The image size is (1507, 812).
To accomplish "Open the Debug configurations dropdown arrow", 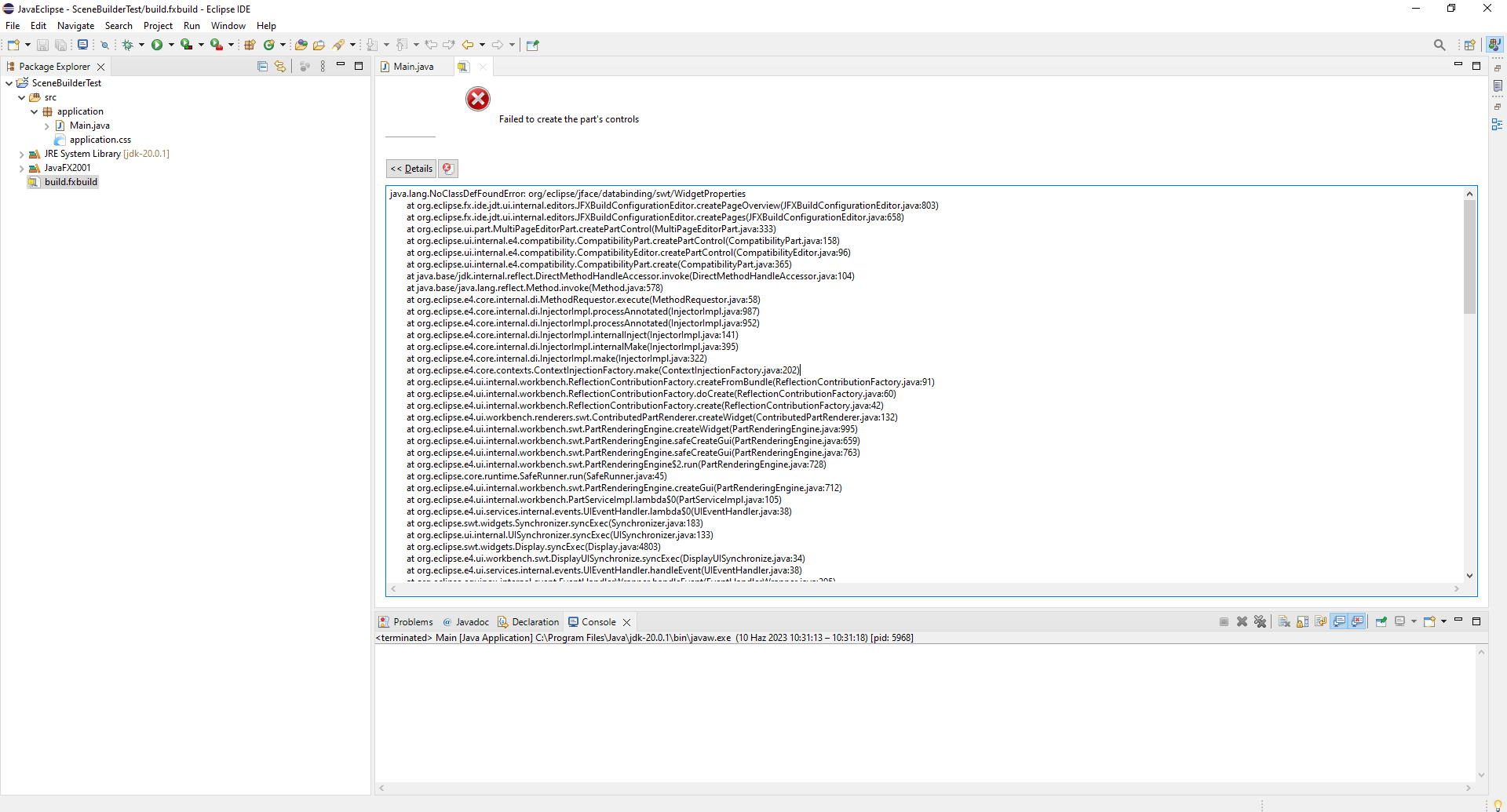I will [142, 45].
